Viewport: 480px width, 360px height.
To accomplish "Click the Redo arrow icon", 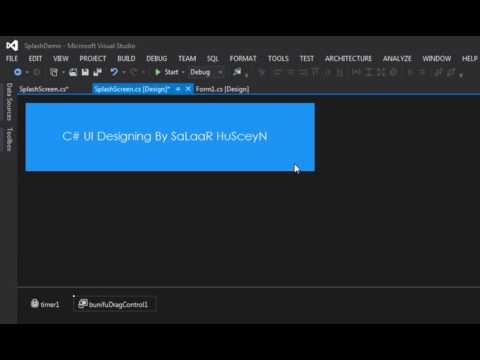I will click(134, 72).
